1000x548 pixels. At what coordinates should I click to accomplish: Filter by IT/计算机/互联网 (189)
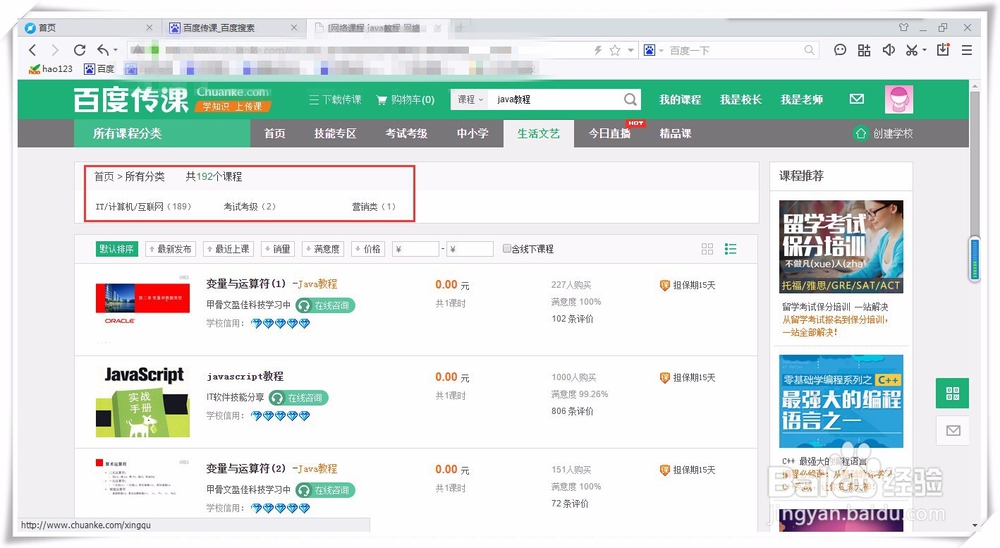point(143,207)
